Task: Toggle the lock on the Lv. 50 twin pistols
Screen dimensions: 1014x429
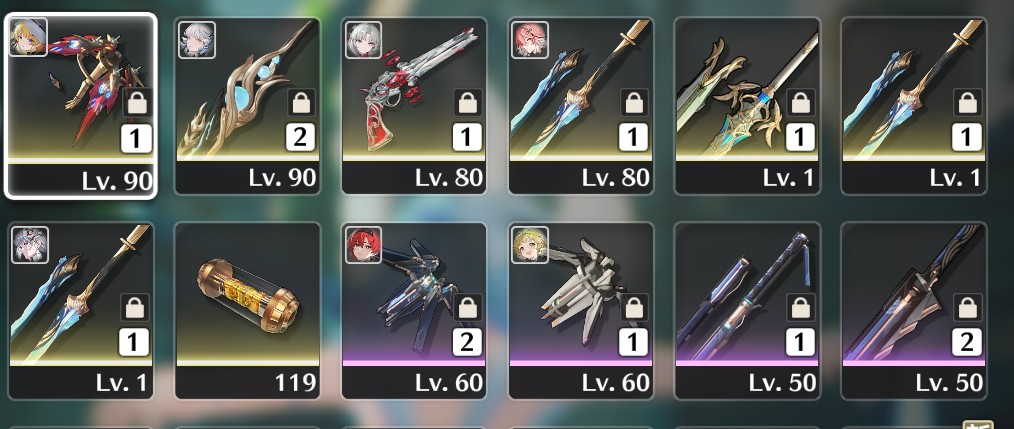Action: coord(801,308)
